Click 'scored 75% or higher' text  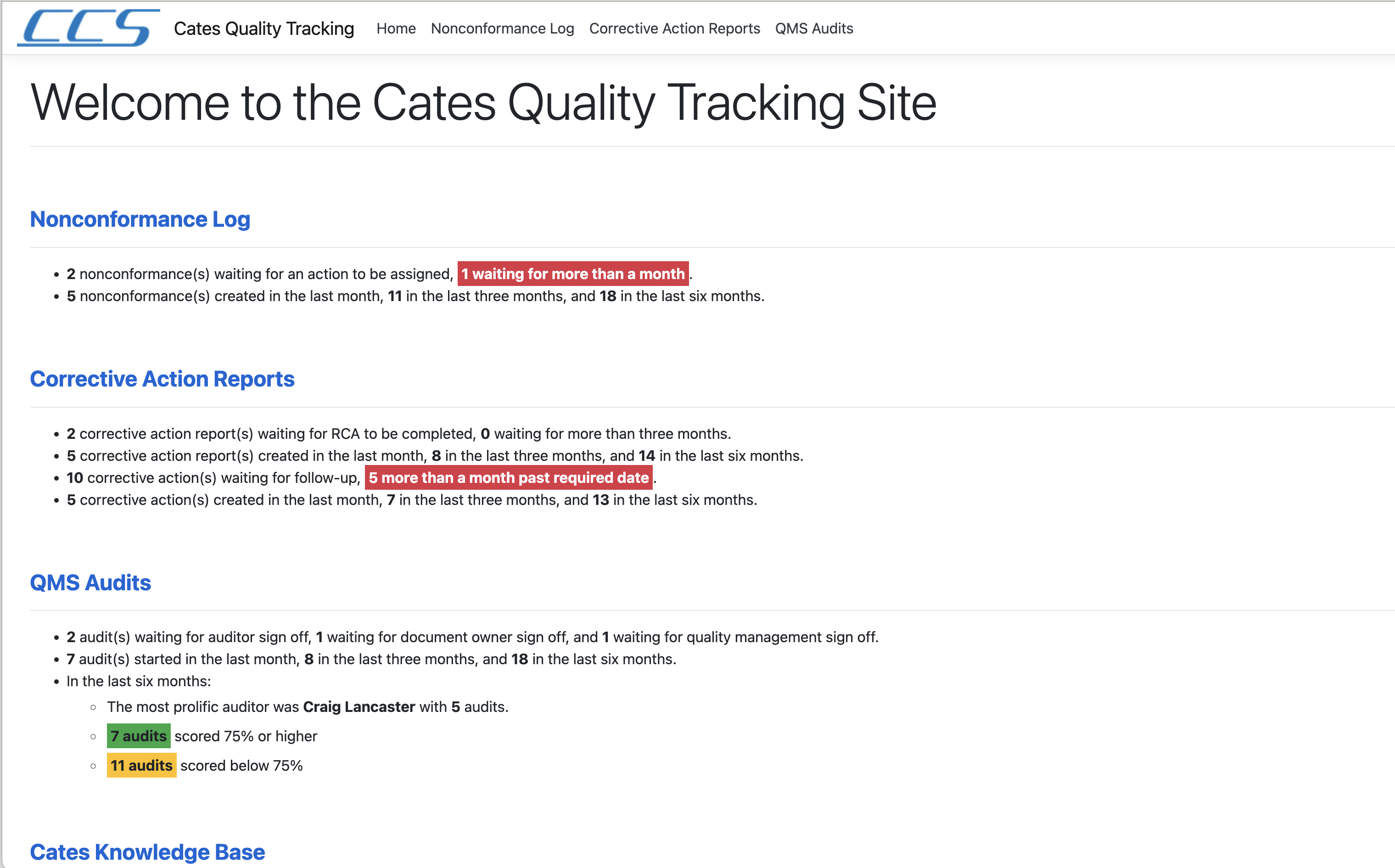[246, 736]
